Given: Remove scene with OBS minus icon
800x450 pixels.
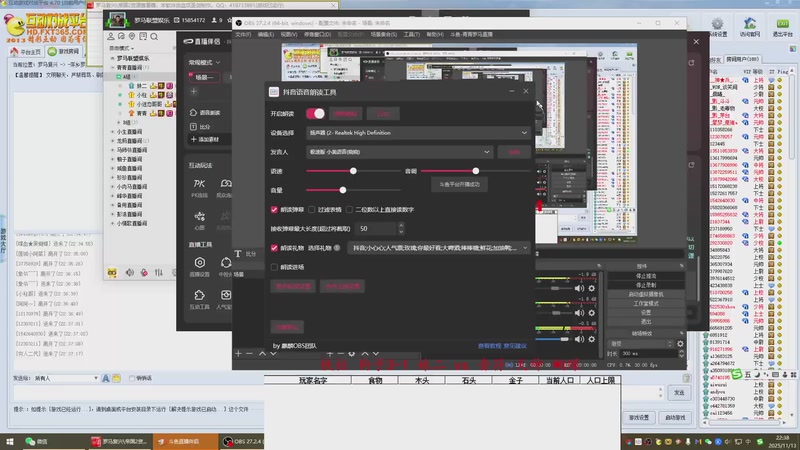Looking at the screenshot, I should [x=249, y=354].
